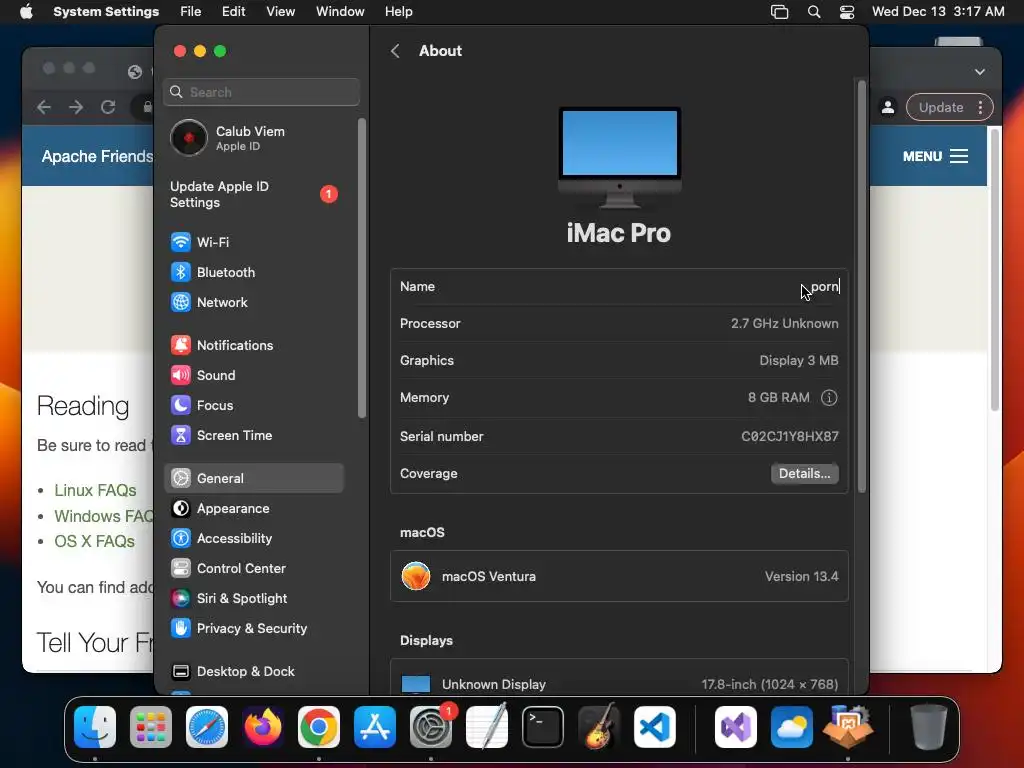Open Google Chrome from the Dock
The width and height of the screenshot is (1024, 768).
tap(319, 727)
